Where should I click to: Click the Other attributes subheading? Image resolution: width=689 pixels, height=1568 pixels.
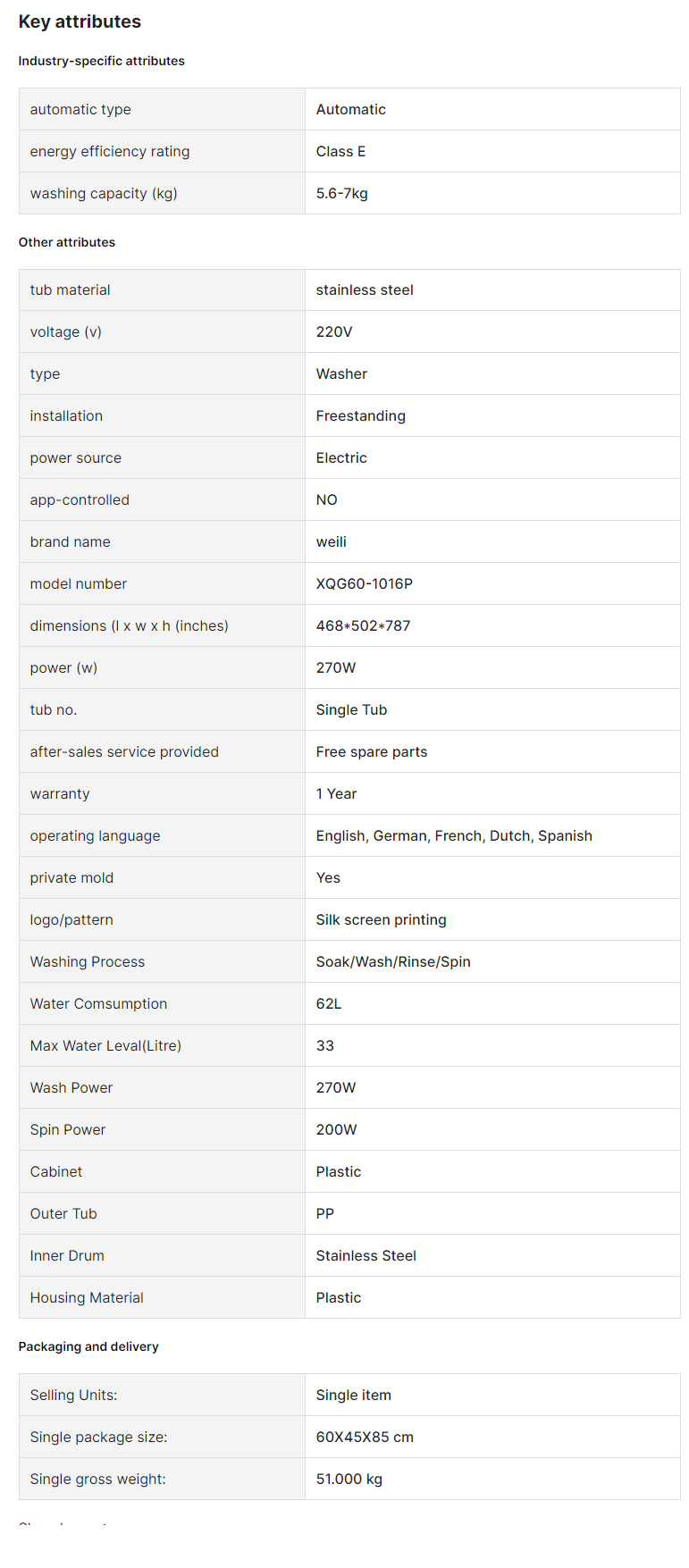67,242
